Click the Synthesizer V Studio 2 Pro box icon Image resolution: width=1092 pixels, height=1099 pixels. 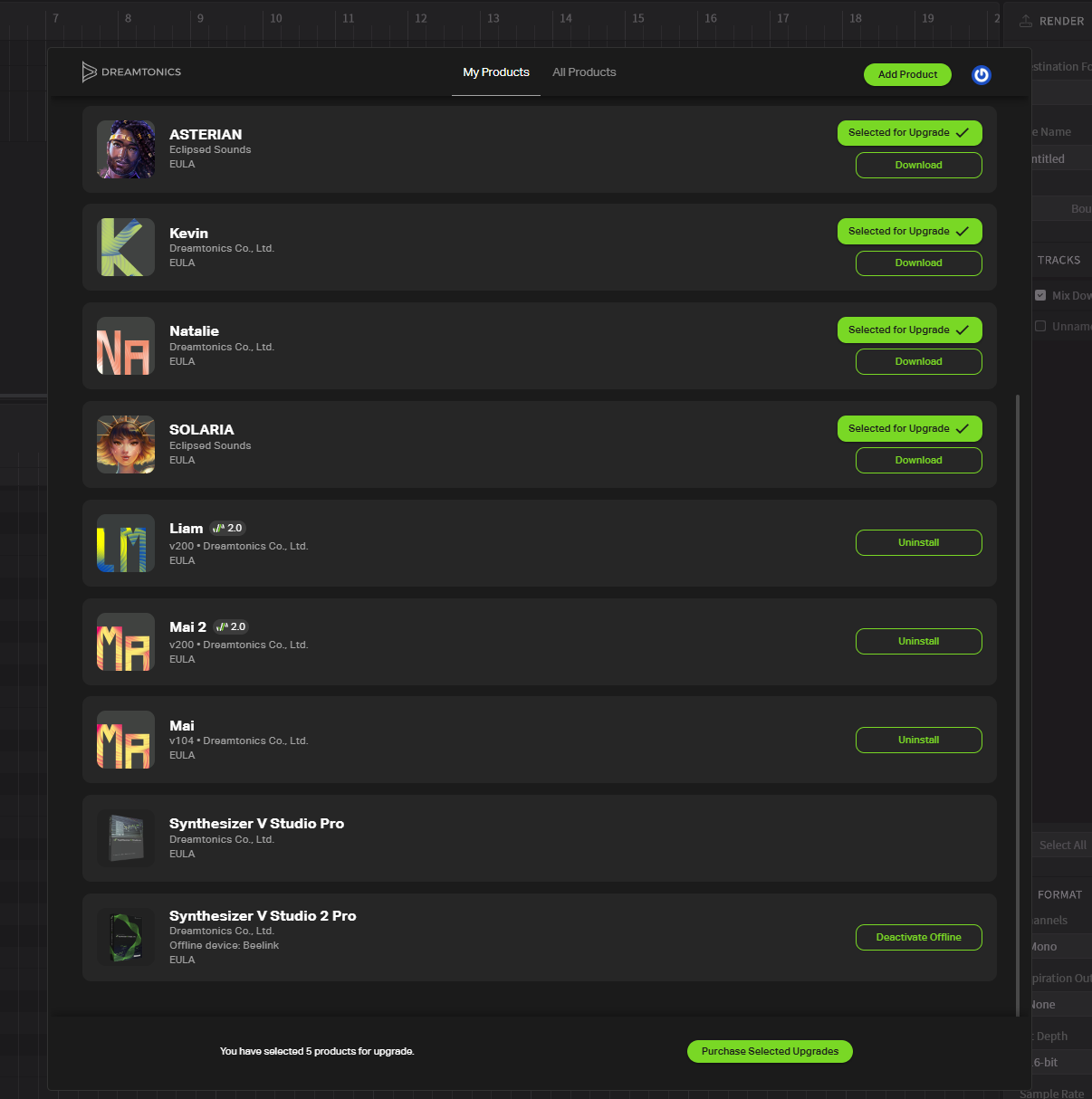coord(126,937)
